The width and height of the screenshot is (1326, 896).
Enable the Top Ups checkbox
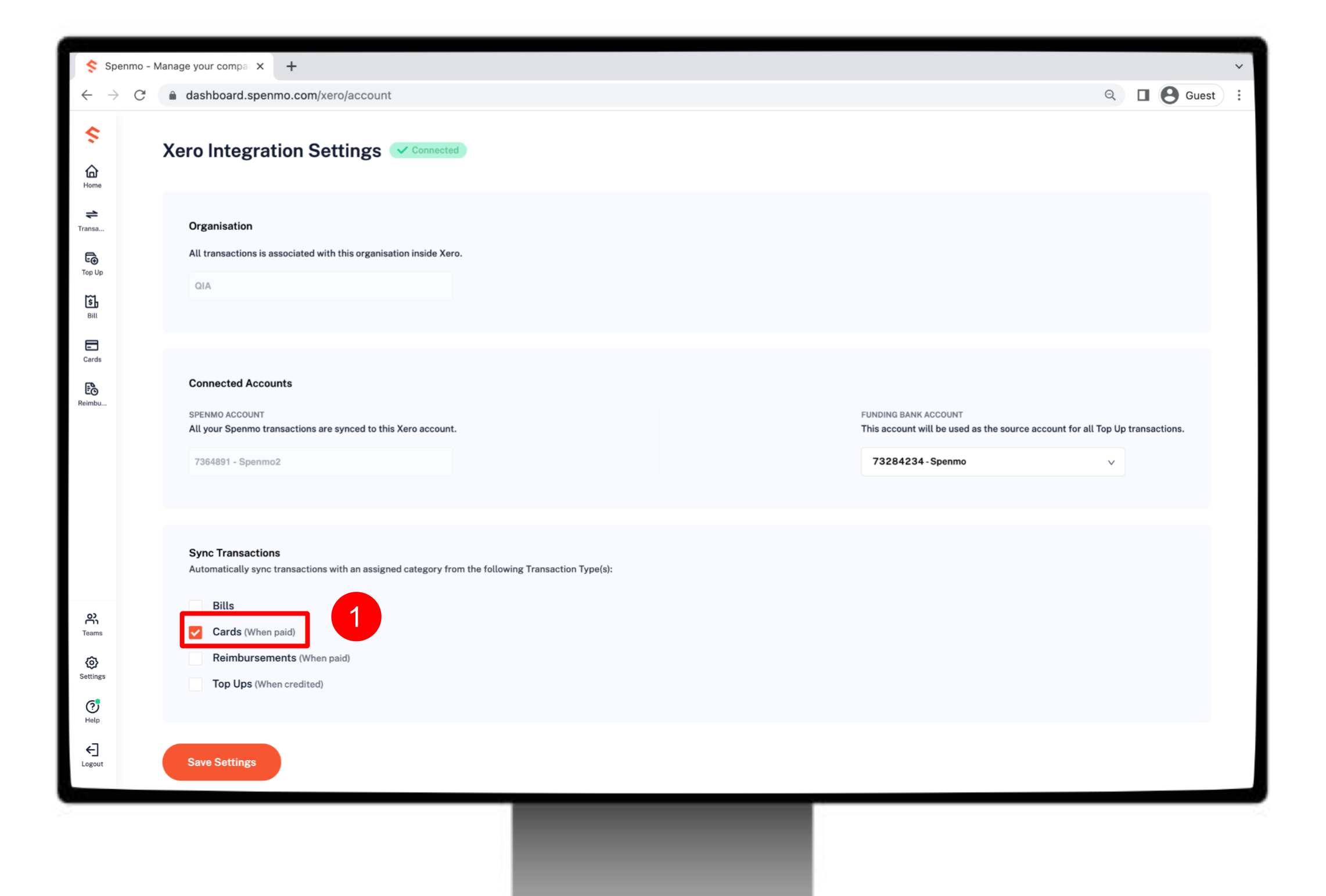[196, 684]
